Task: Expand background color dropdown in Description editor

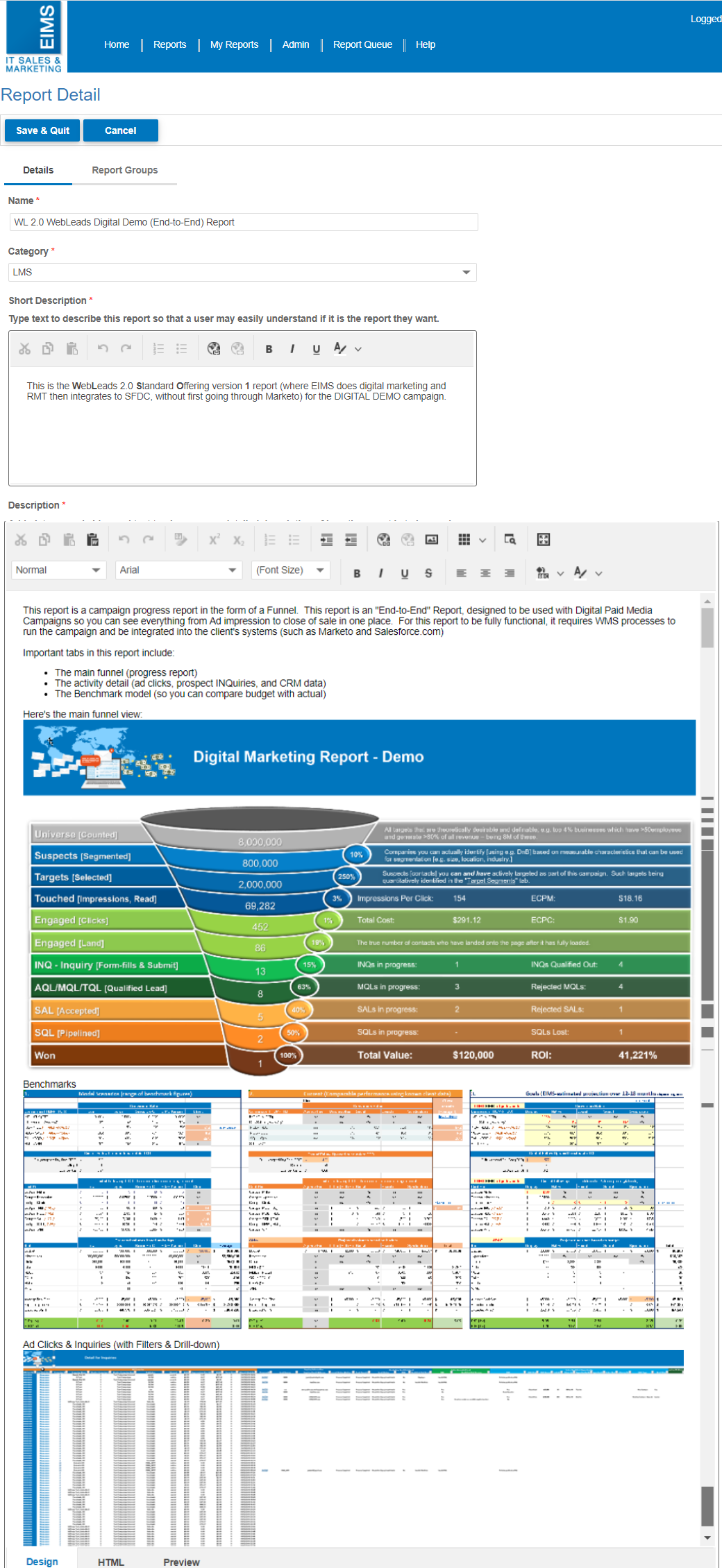Action: [560, 573]
